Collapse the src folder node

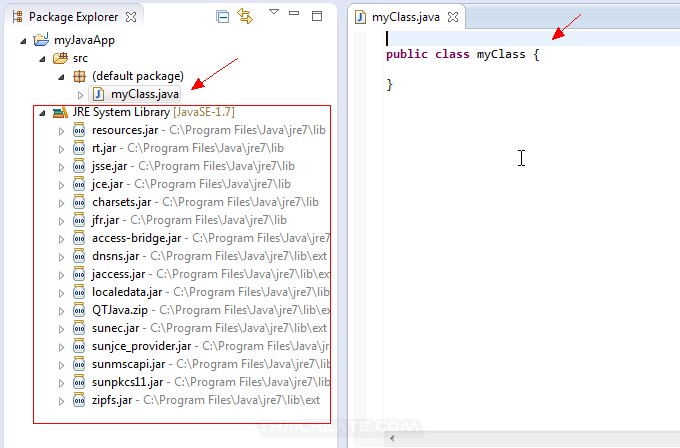42,59
